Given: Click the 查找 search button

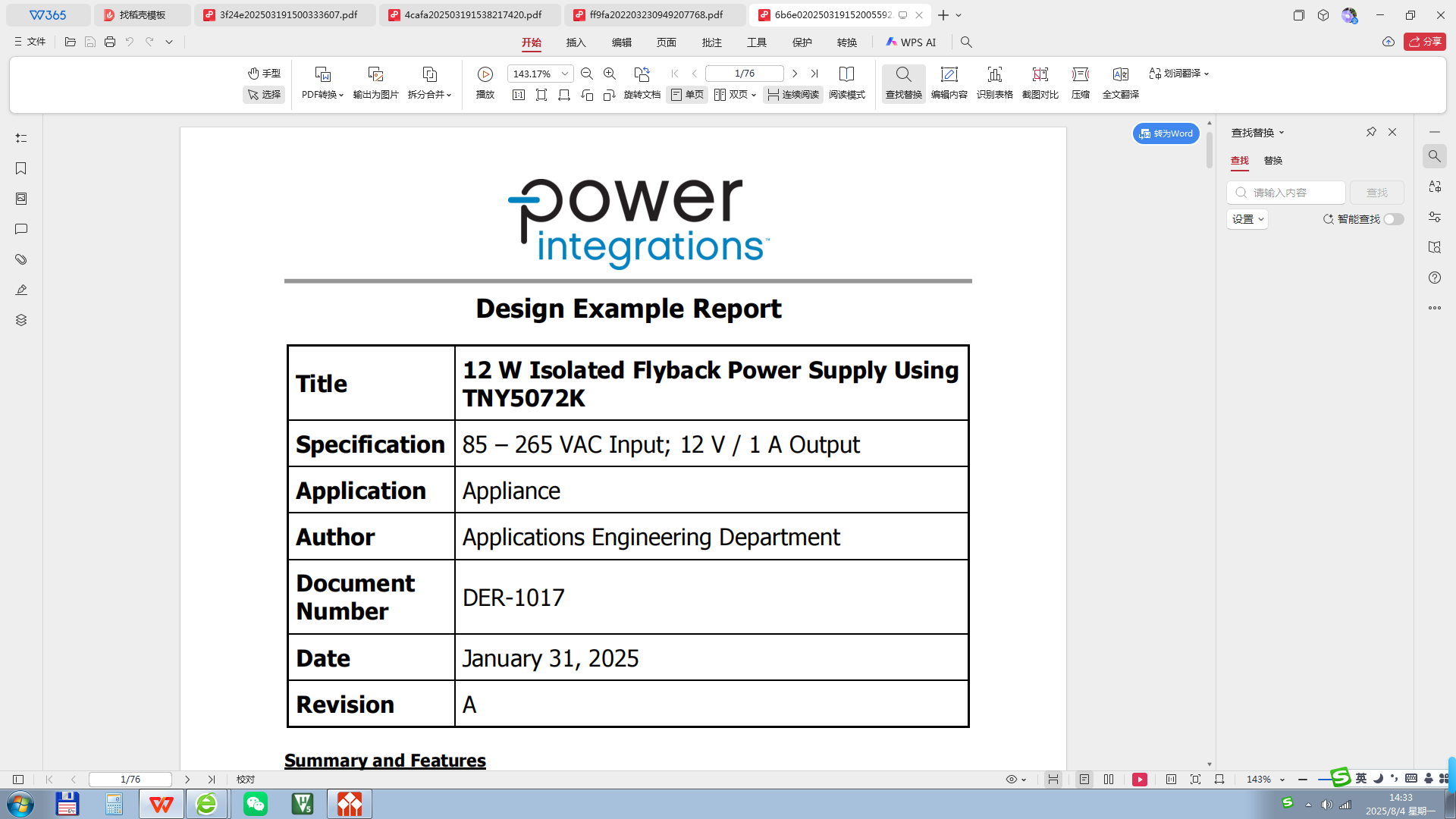Looking at the screenshot, I should tap(1376, 193).
